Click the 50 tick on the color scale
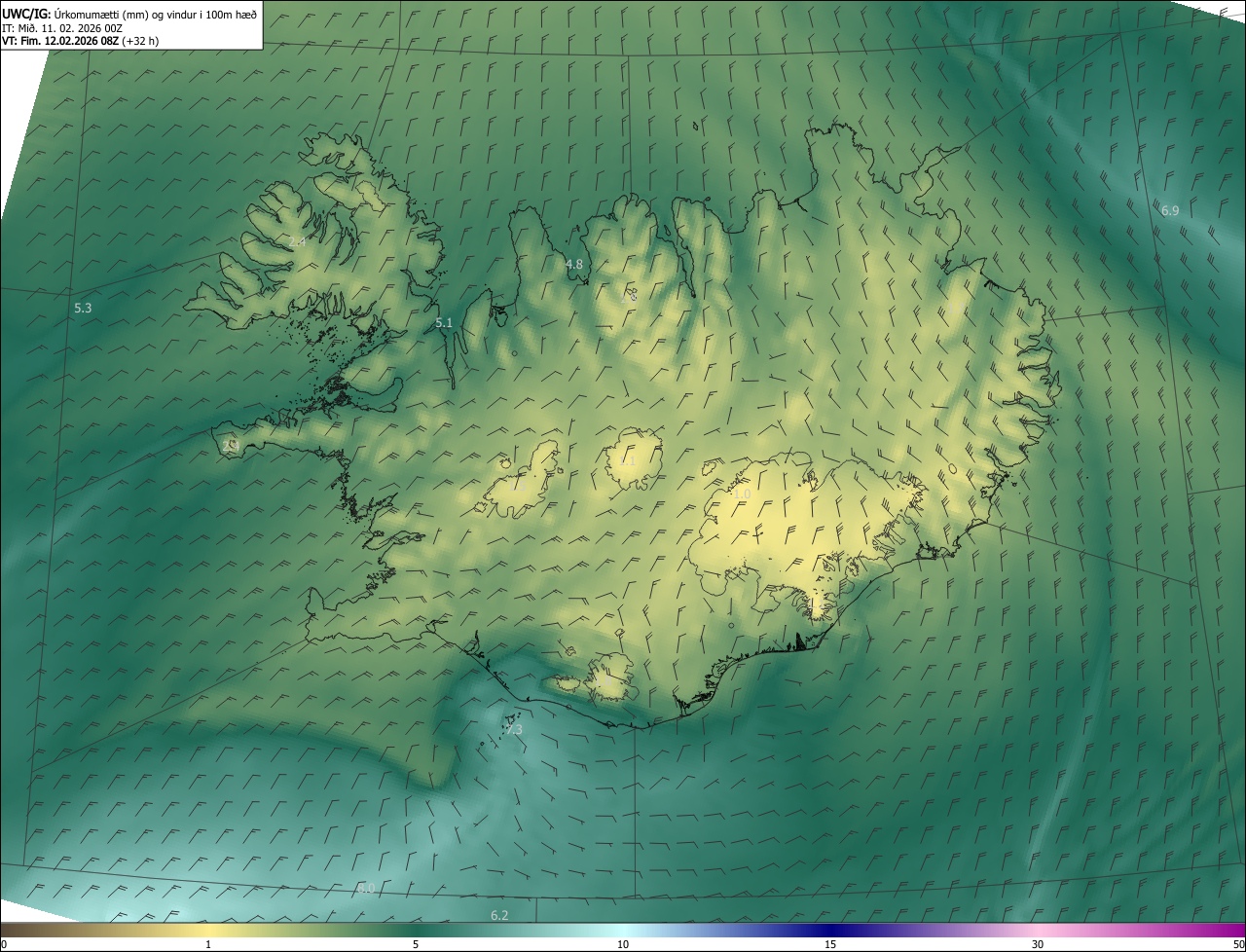The image size is (1246, 952). pos(1238,944)
